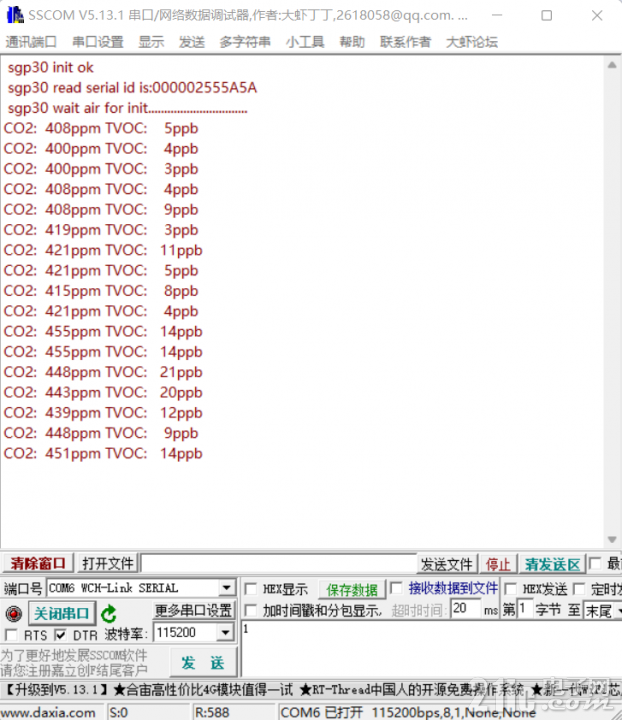The height and width of the screenshot is (720, 622).
Task: Open the 通讯端口 menu
Action: (31, 42)
